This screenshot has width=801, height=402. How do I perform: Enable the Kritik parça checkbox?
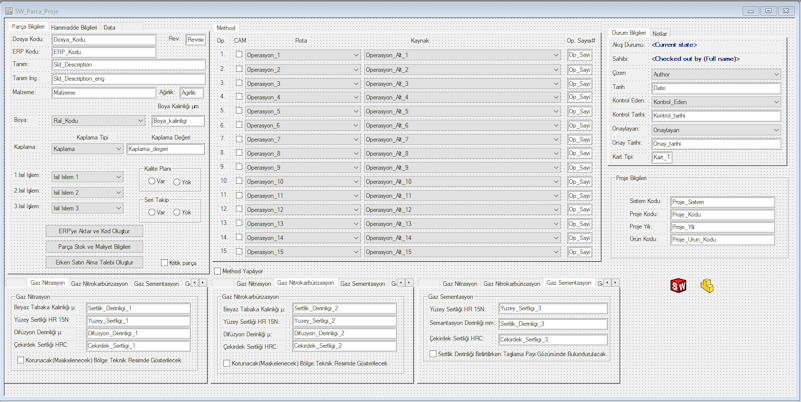tap(164, 263)
